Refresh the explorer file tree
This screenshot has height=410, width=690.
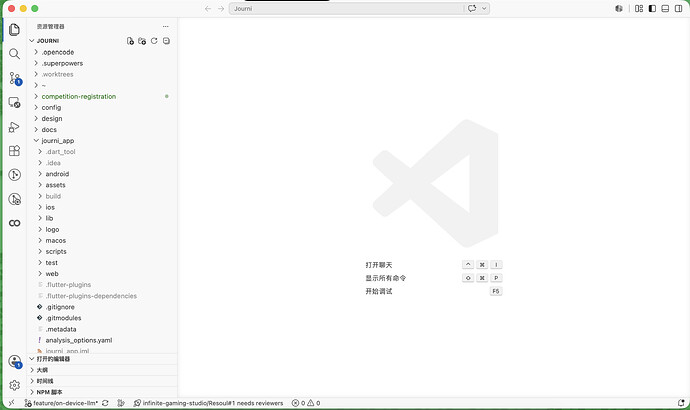pos(154,41)
